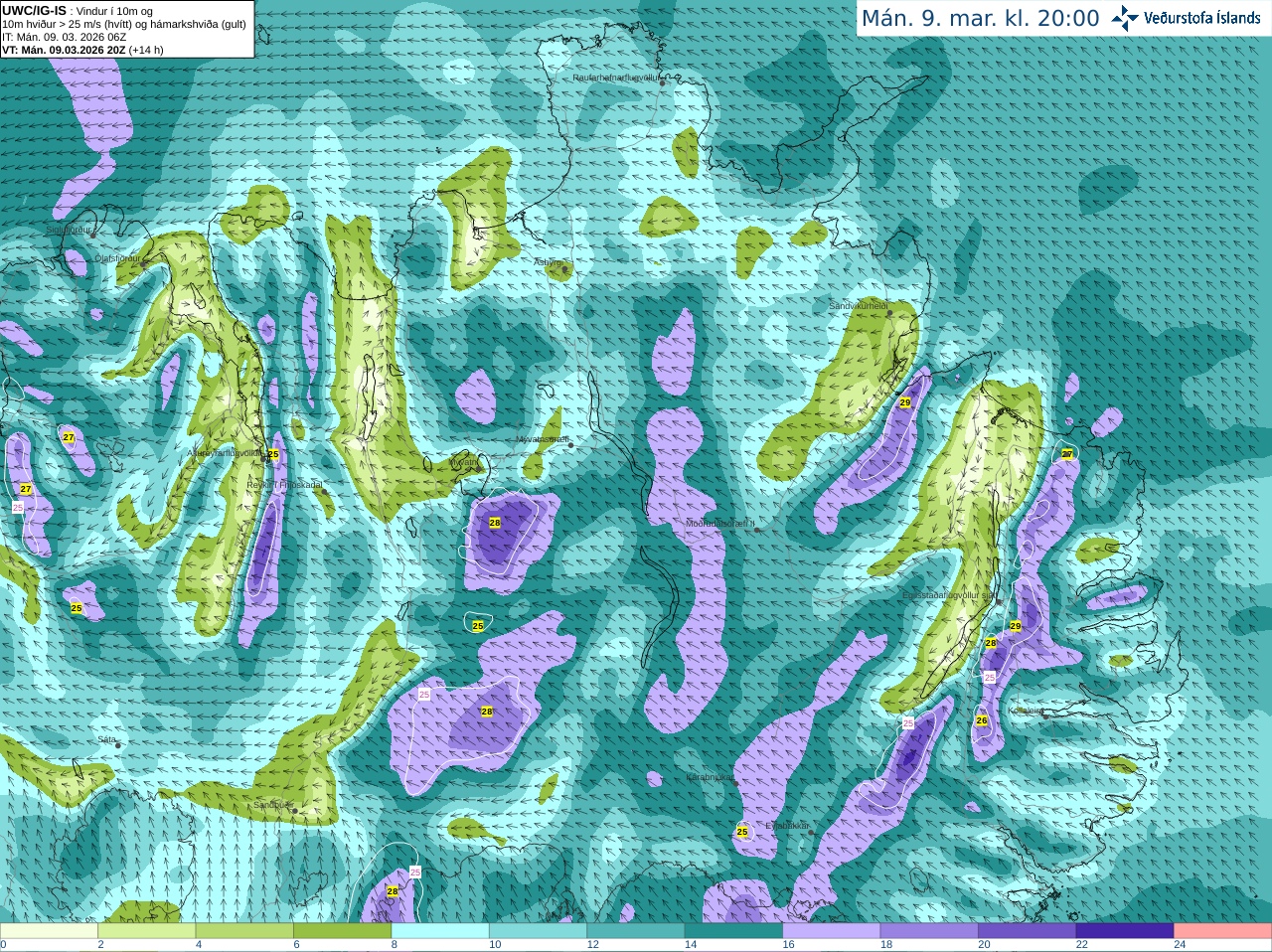Viewport: 1272px width, 952px height.
Task: Click the Mývatnsöræfi station marker
Action: click(570, 445)
